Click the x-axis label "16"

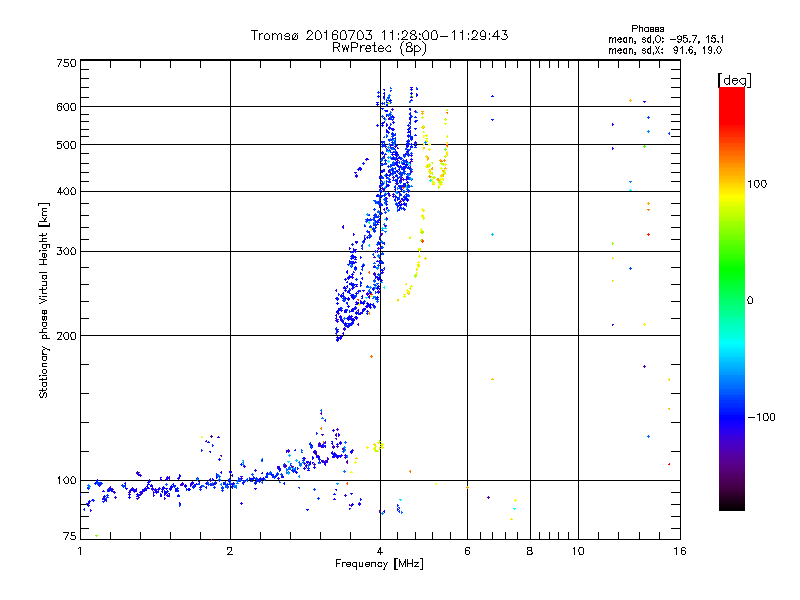[x=680, y=551]
